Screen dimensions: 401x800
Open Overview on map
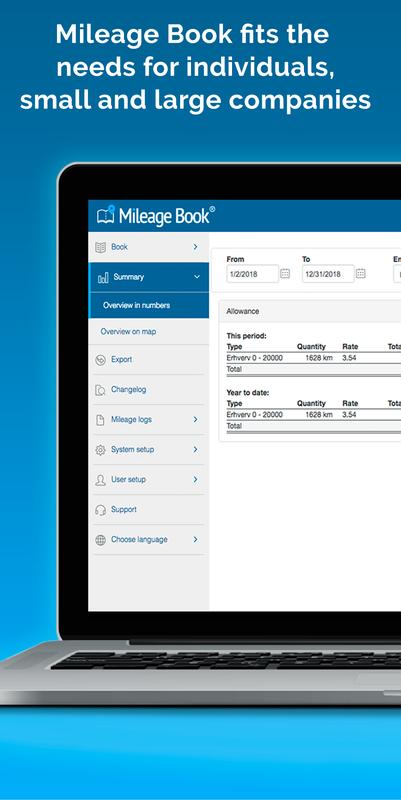(x=148, y=332)
